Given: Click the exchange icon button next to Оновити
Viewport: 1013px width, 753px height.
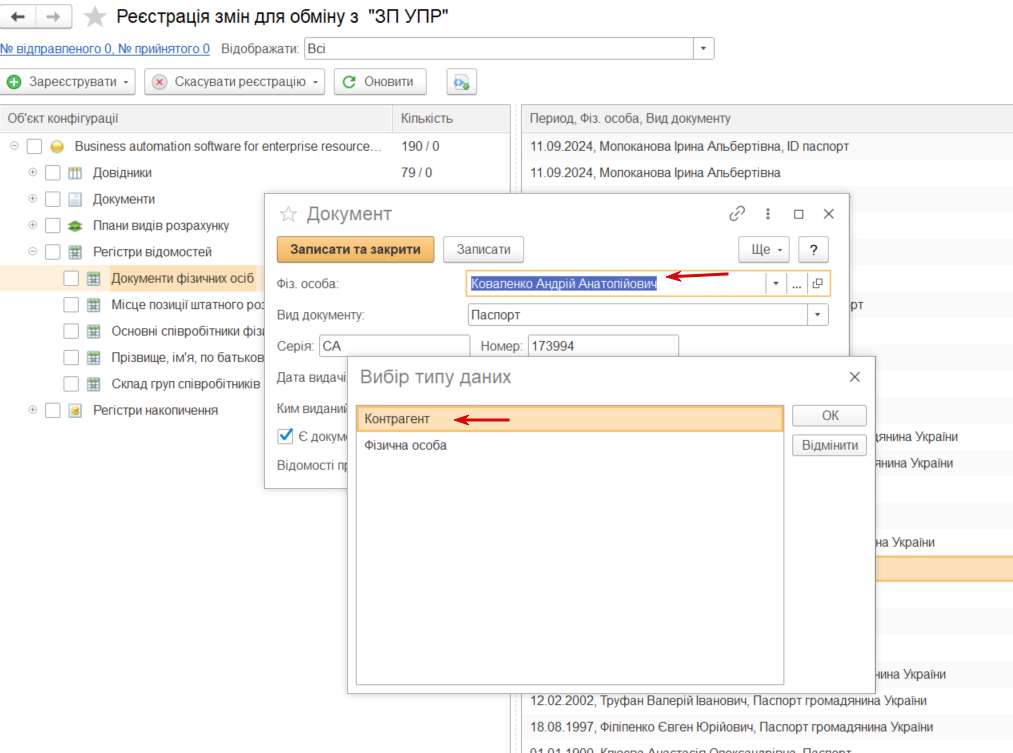Looking at the screenshot, I should 461,82.
